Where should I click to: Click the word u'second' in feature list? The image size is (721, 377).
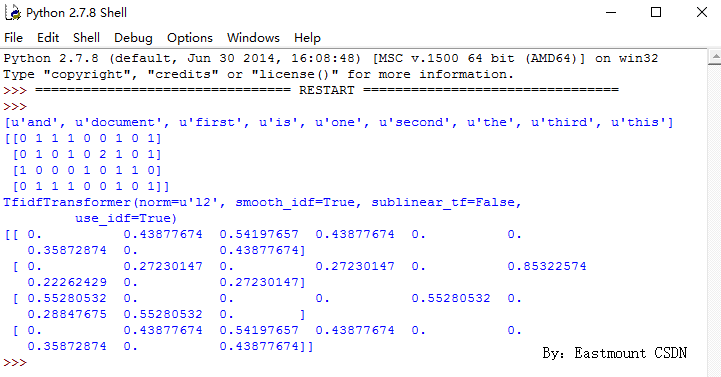pos(415,122)
